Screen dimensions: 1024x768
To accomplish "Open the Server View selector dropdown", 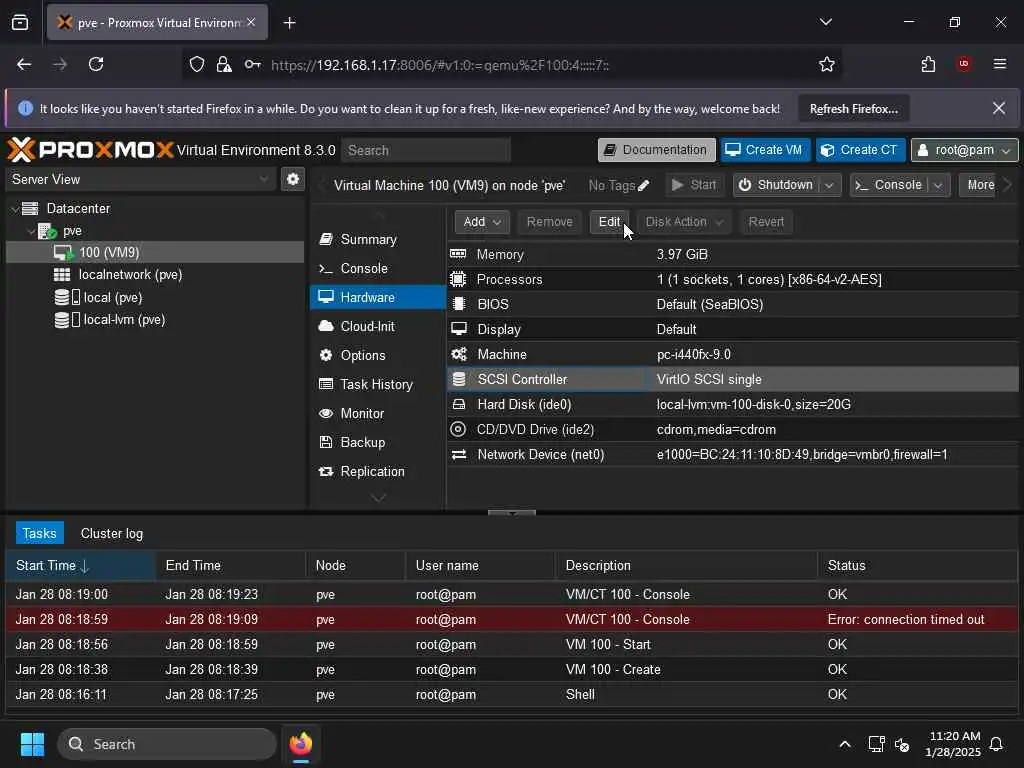I will pyautogui.click(x=140, y=179).
